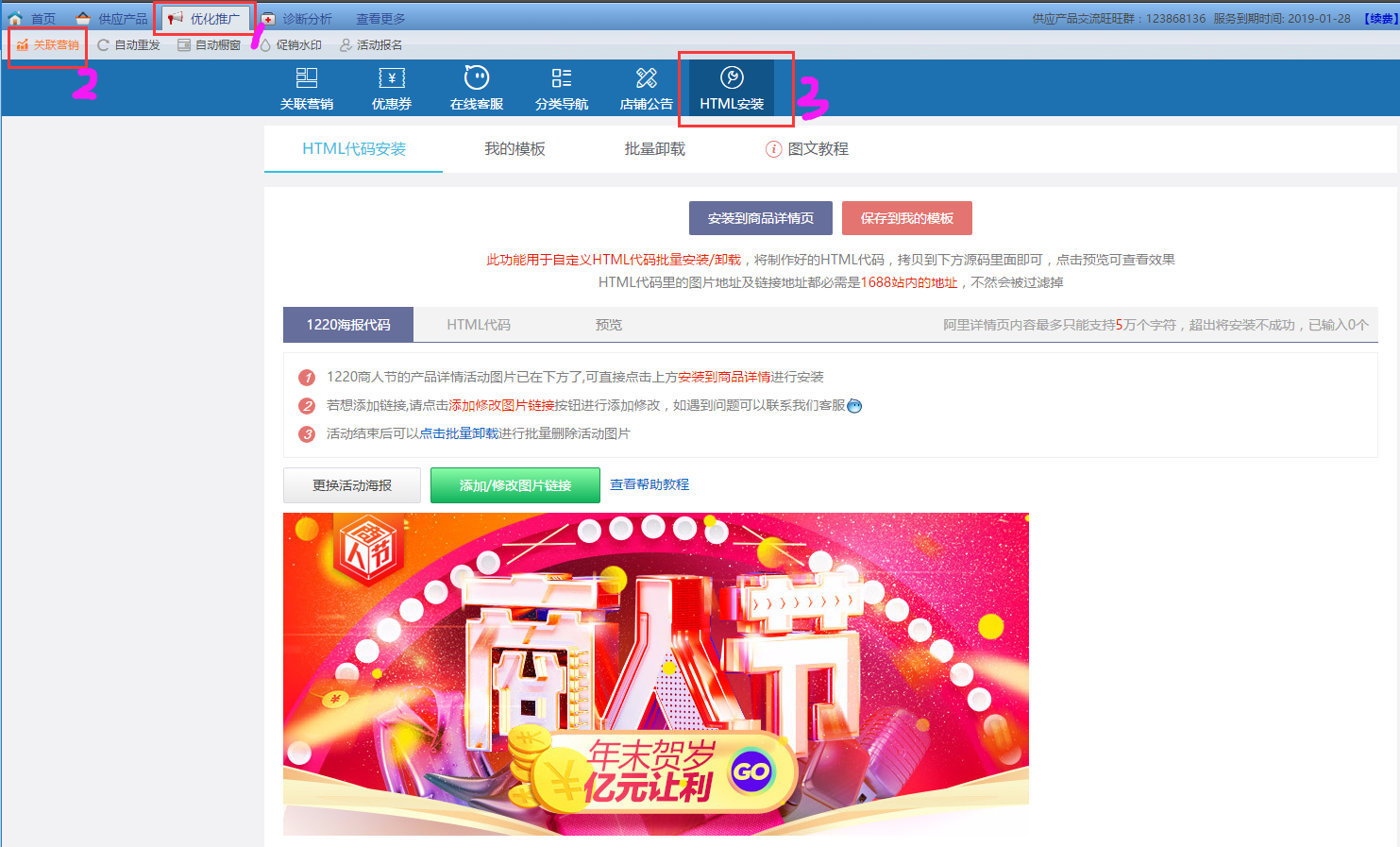The image size is (1400, 847).
Task: Select the 优化推广 tab
Action: [205, 19]
